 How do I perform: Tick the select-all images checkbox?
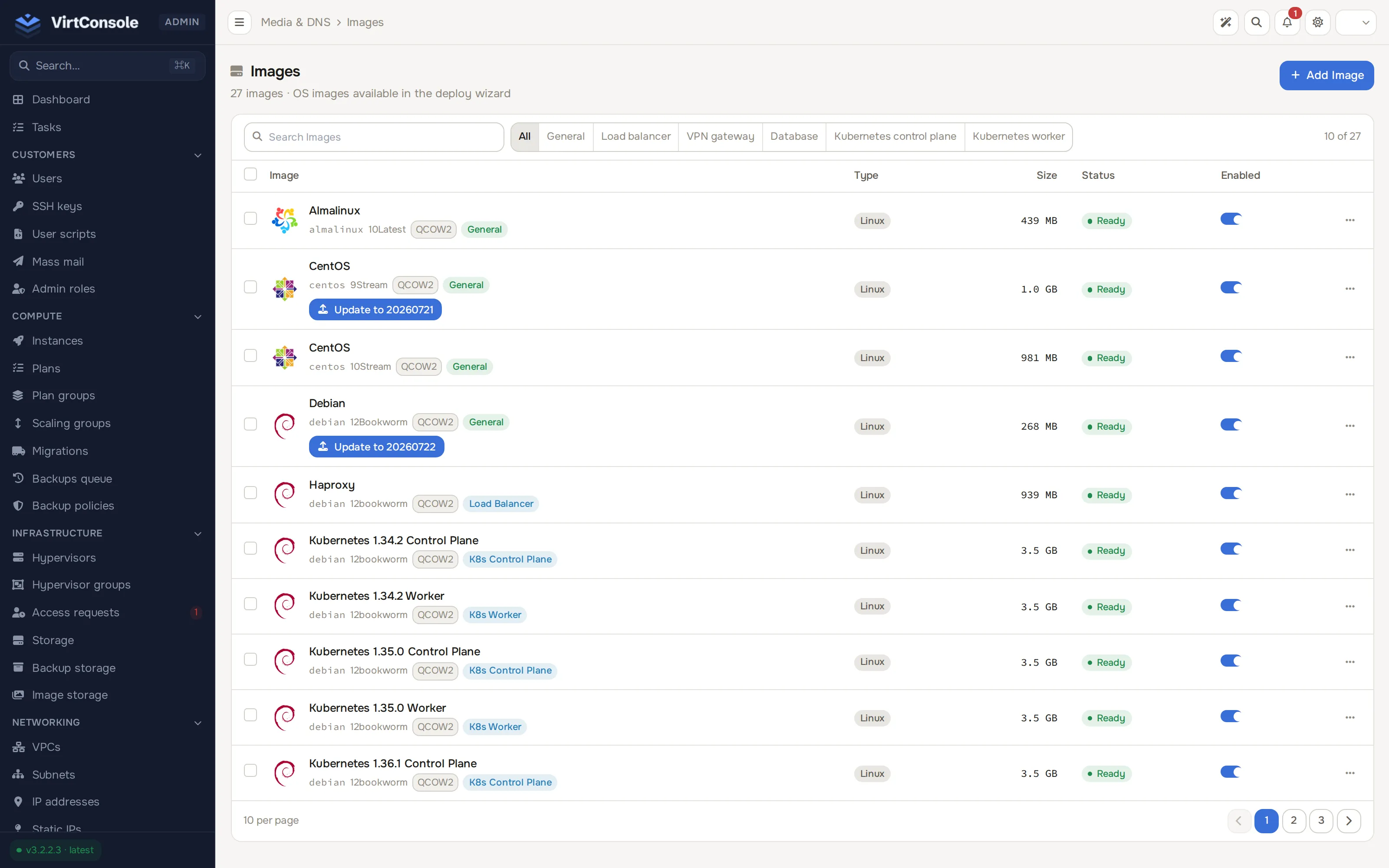(x=250, y=174)
